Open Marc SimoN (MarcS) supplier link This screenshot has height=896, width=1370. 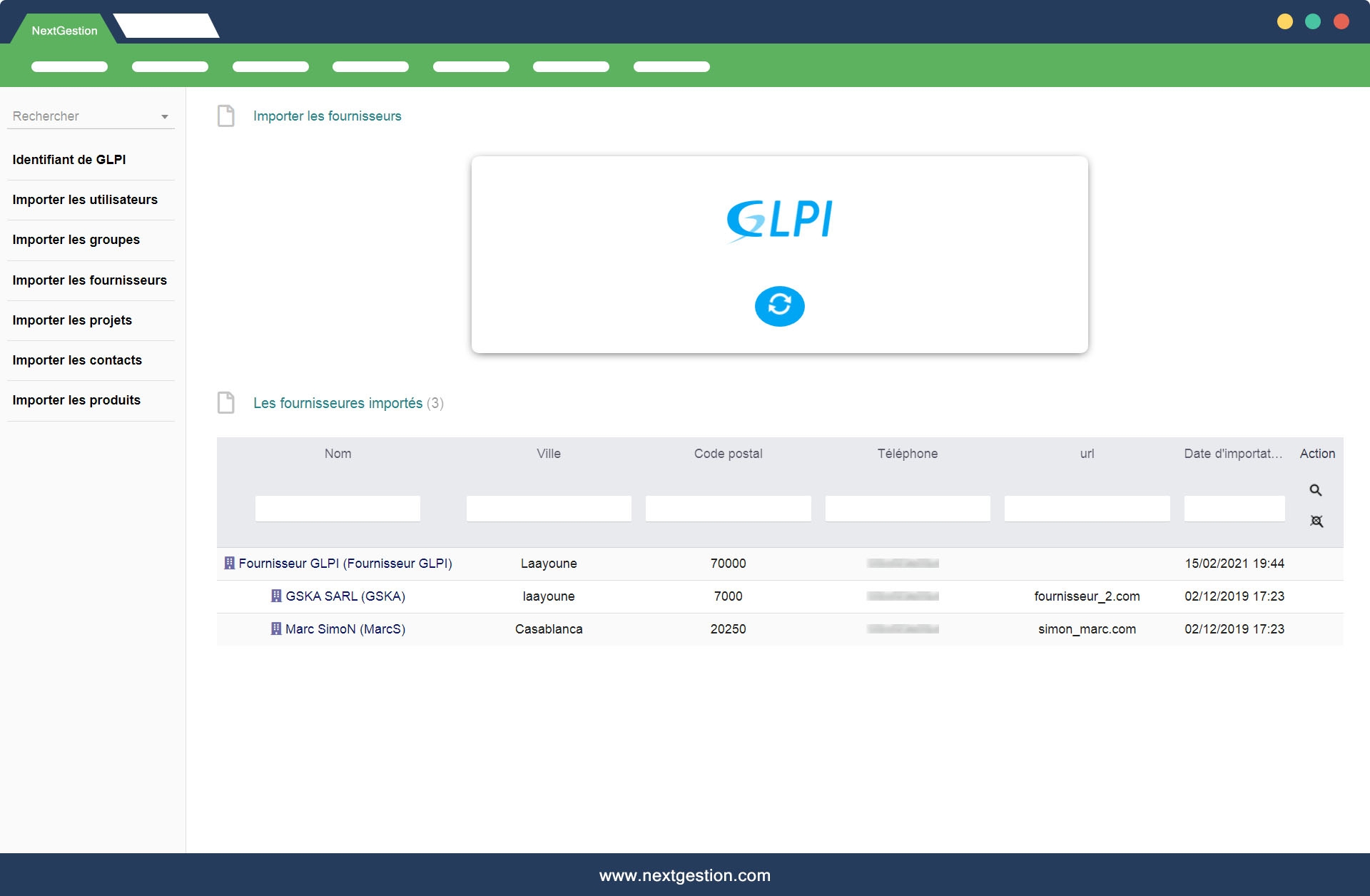tap(345, 628)
